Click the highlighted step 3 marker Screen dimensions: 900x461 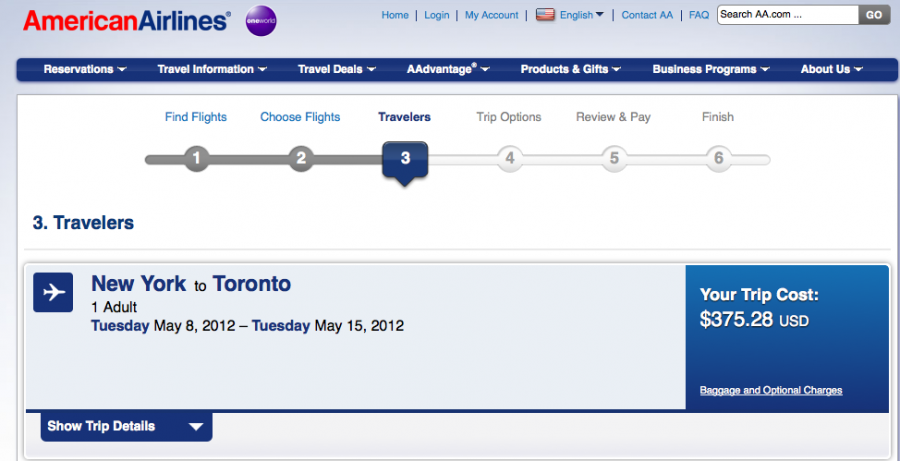click(x=405, y=161)
